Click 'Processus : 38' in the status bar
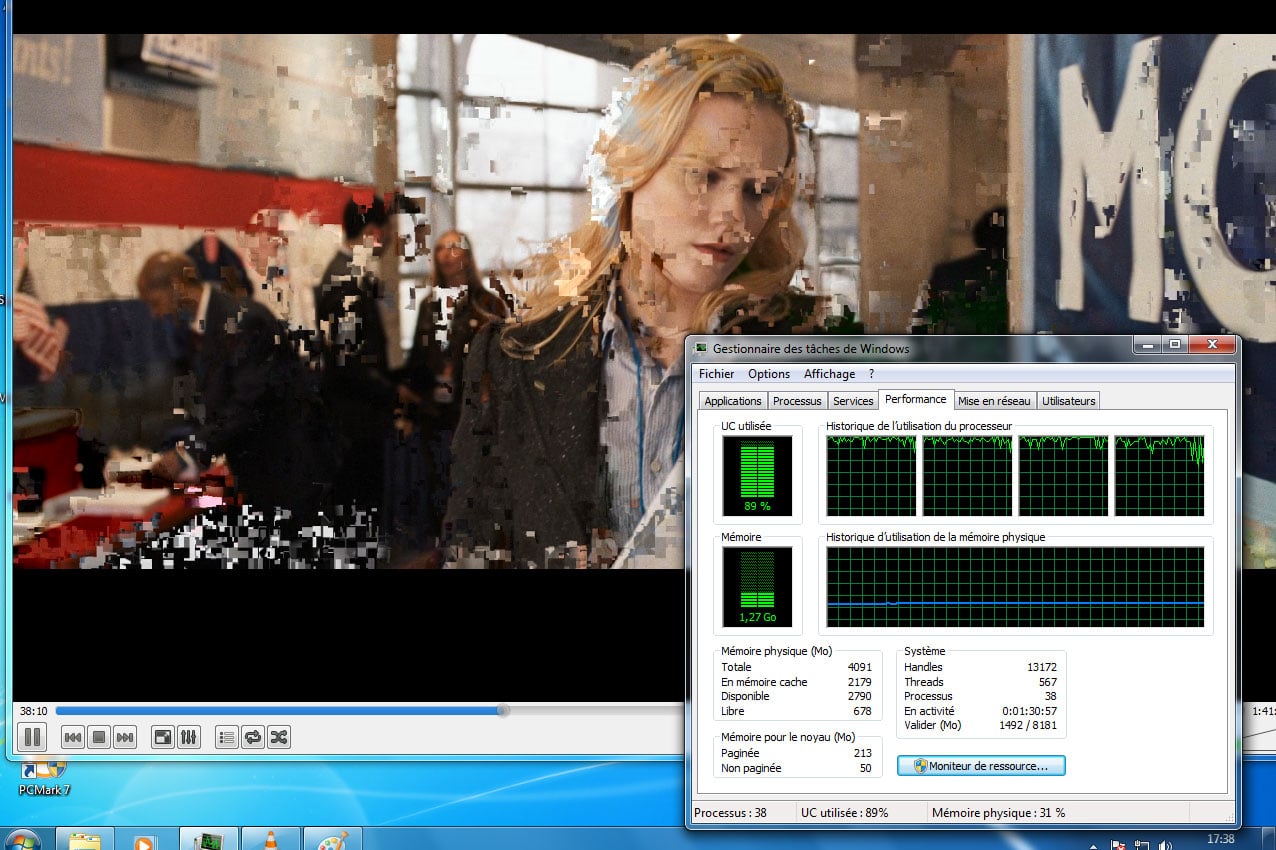The height and width of the screenshot is (850, 1276). click(730, 813)
